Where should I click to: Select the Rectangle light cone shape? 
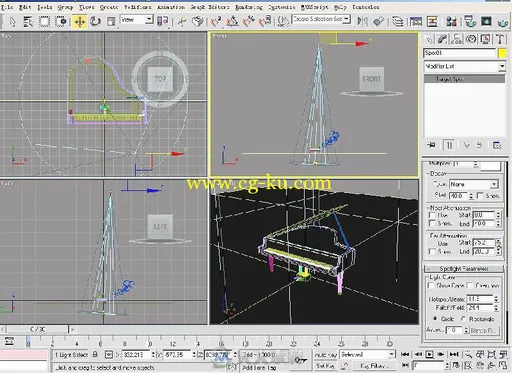[463, 319]
